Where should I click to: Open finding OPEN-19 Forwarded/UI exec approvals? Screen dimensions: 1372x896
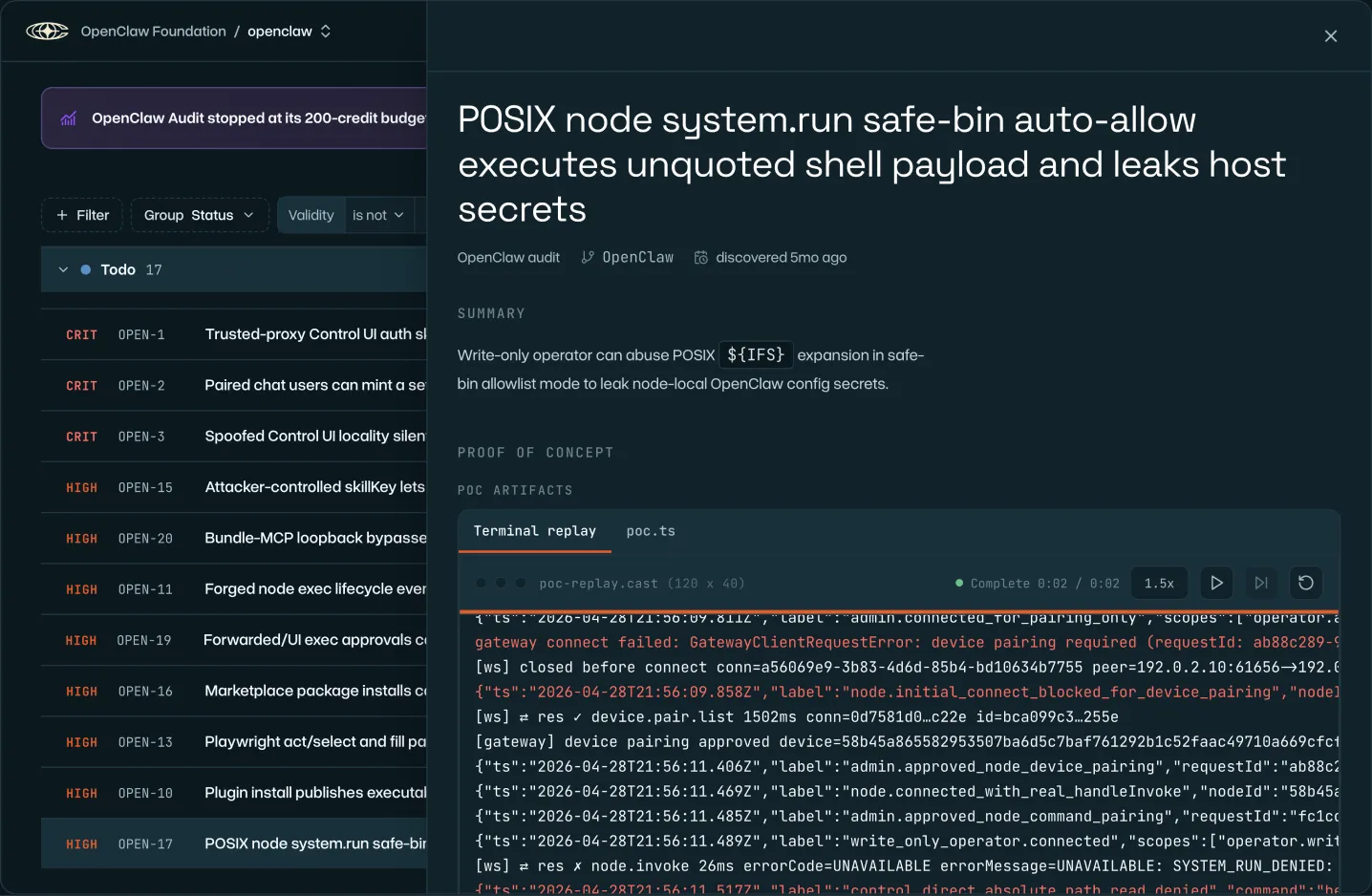pyautogui.click(x=234, y=640)
